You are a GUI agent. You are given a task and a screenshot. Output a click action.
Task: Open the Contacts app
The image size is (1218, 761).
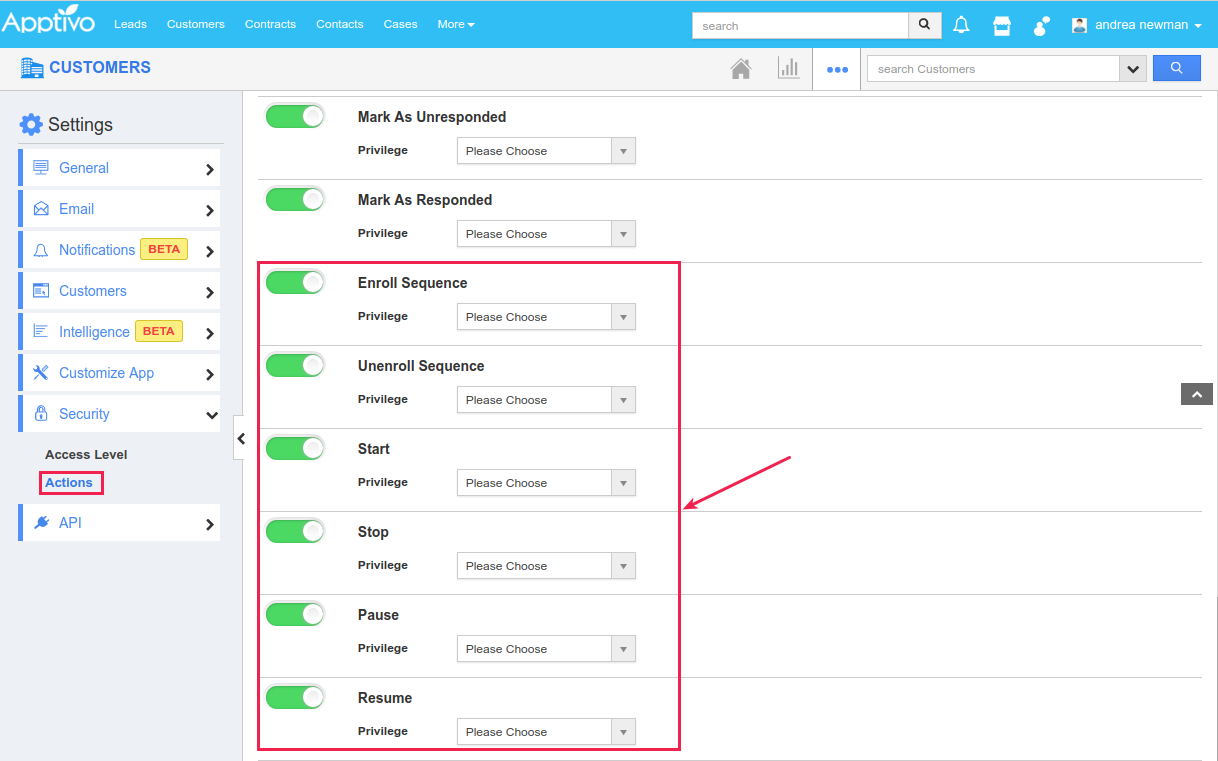click(x=340, y=24)
